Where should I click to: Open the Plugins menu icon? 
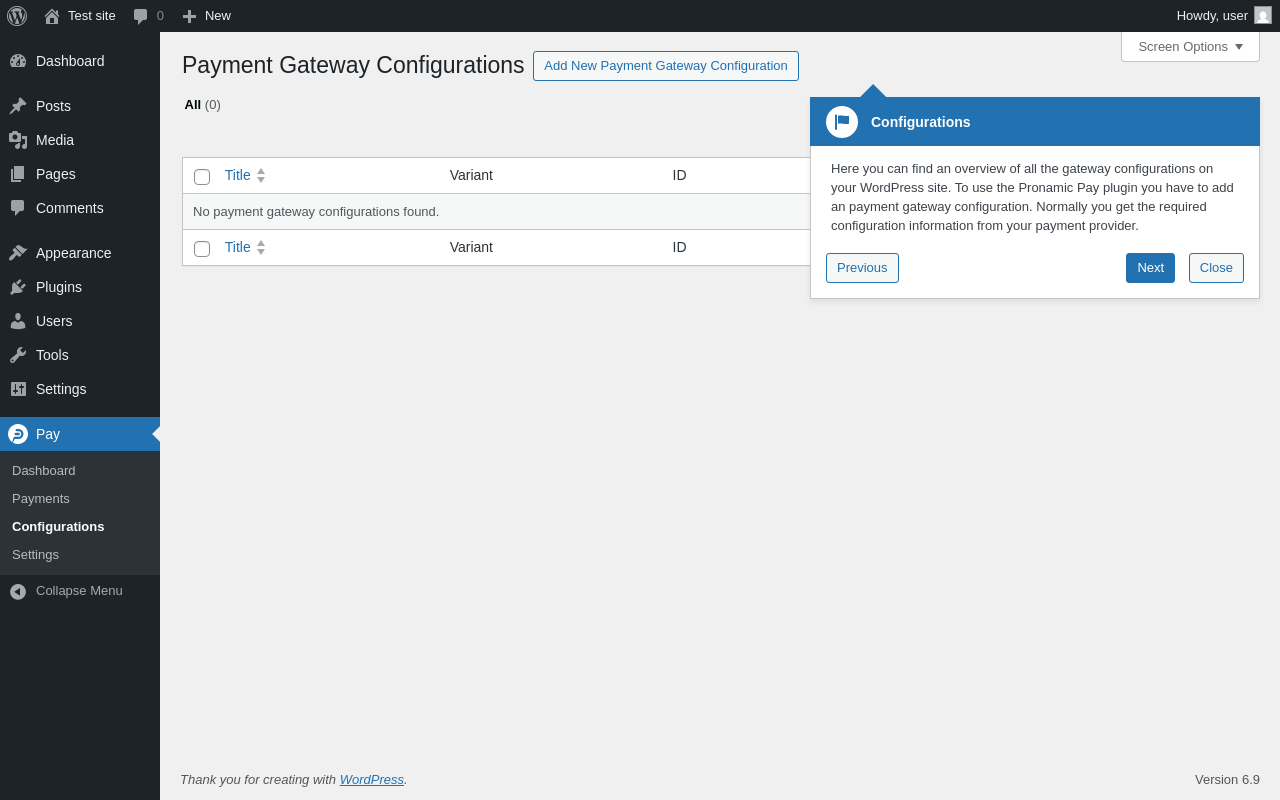pos(18,287)
